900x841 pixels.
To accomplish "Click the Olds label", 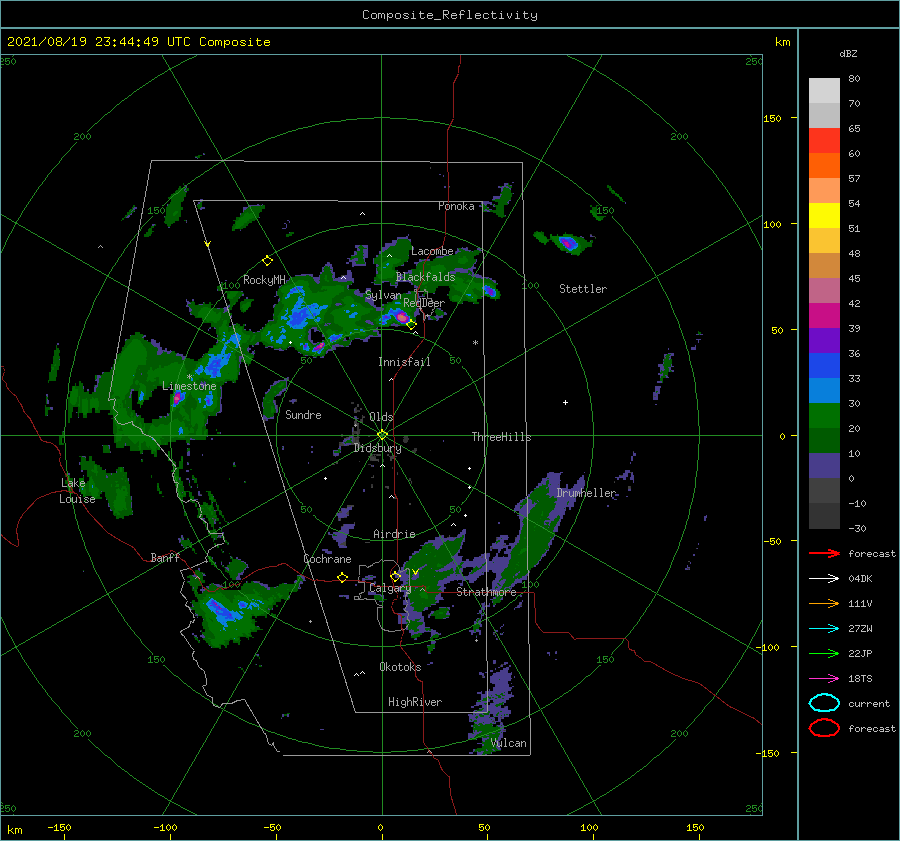I will click(381, 416).
